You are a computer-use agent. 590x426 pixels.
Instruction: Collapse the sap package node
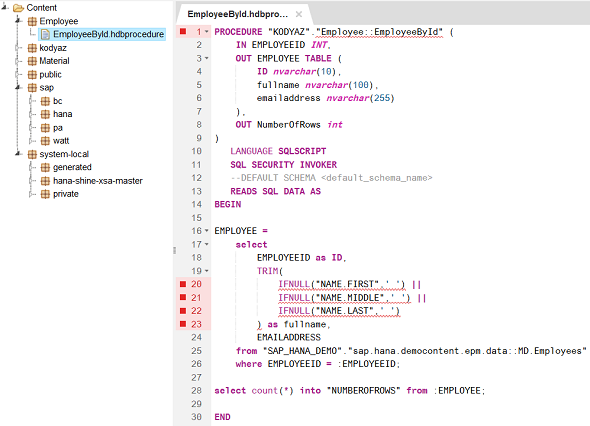tap(18, 87)
